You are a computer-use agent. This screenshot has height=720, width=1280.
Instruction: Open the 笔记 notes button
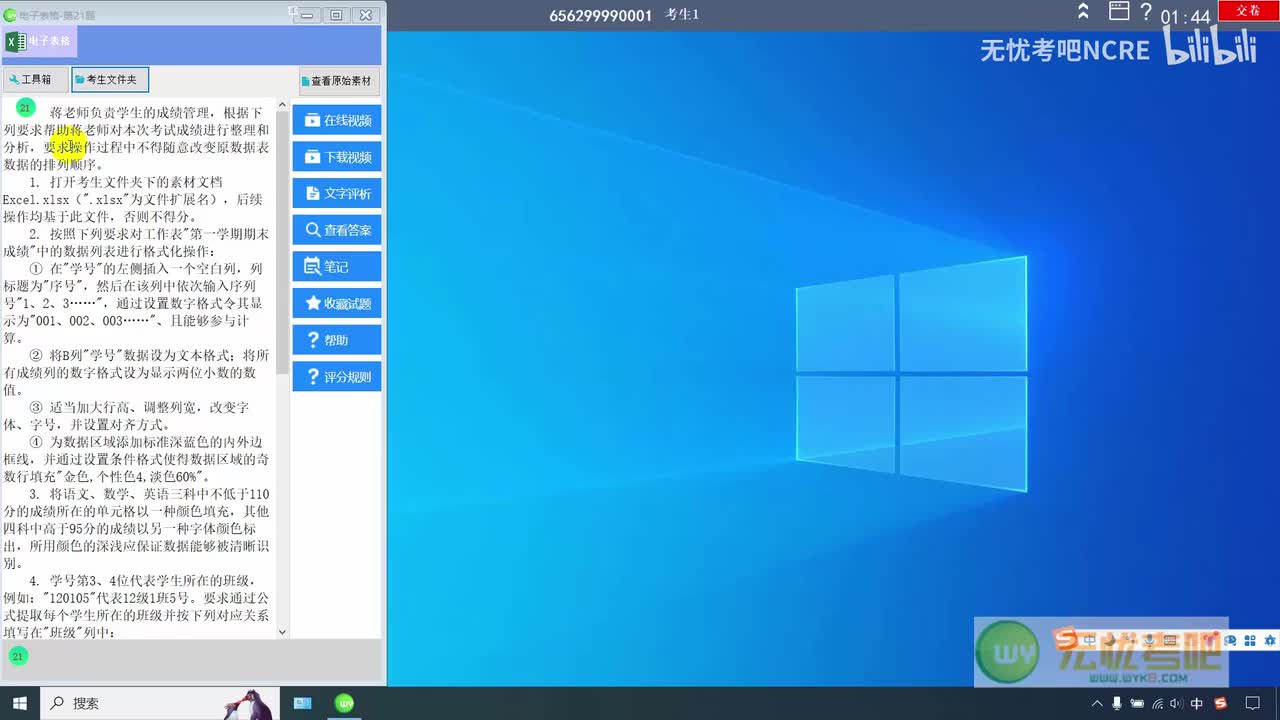coord(337,267)
